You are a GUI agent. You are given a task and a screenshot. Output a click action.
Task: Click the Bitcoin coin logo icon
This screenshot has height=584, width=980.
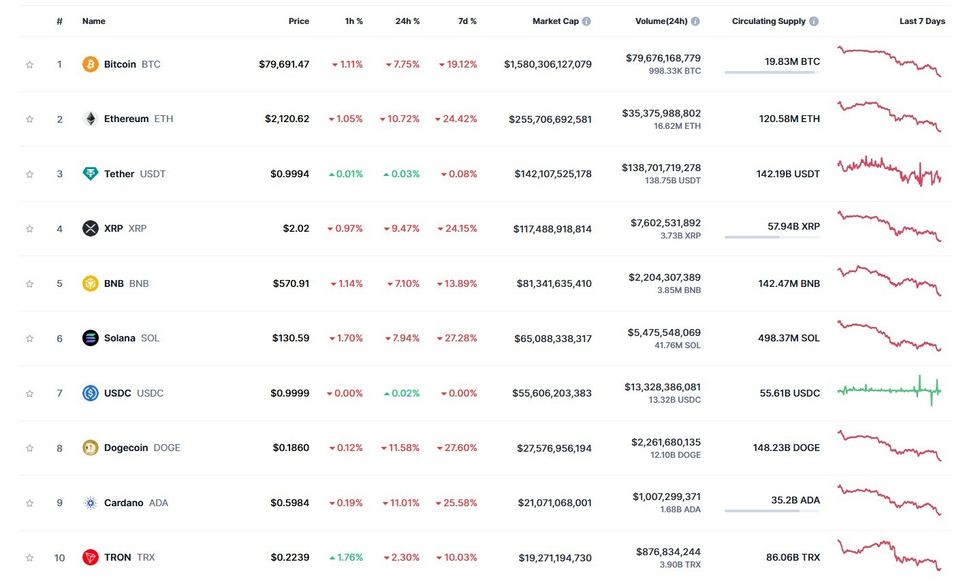click(x=90, y=64)
